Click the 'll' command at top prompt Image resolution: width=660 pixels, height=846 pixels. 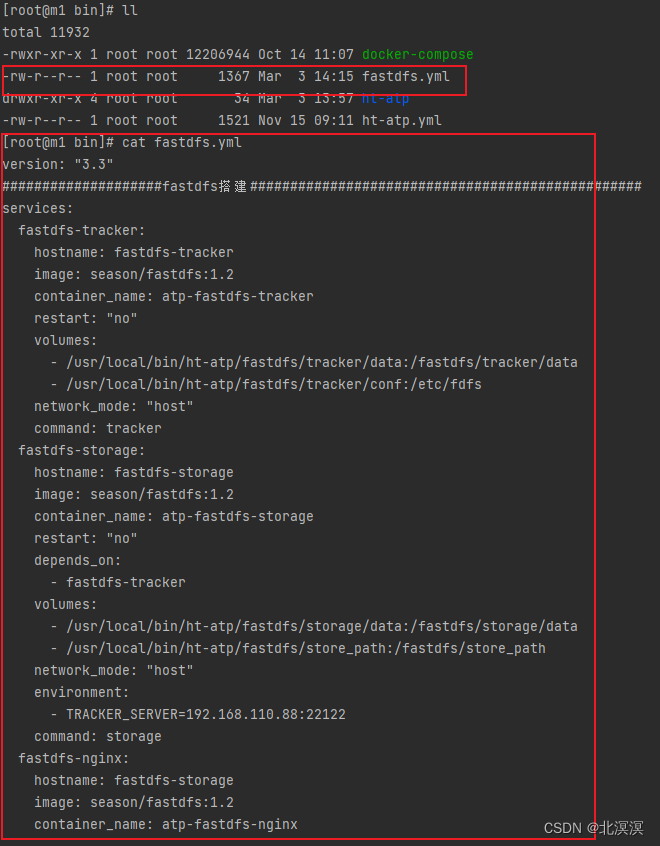[130, 11]
